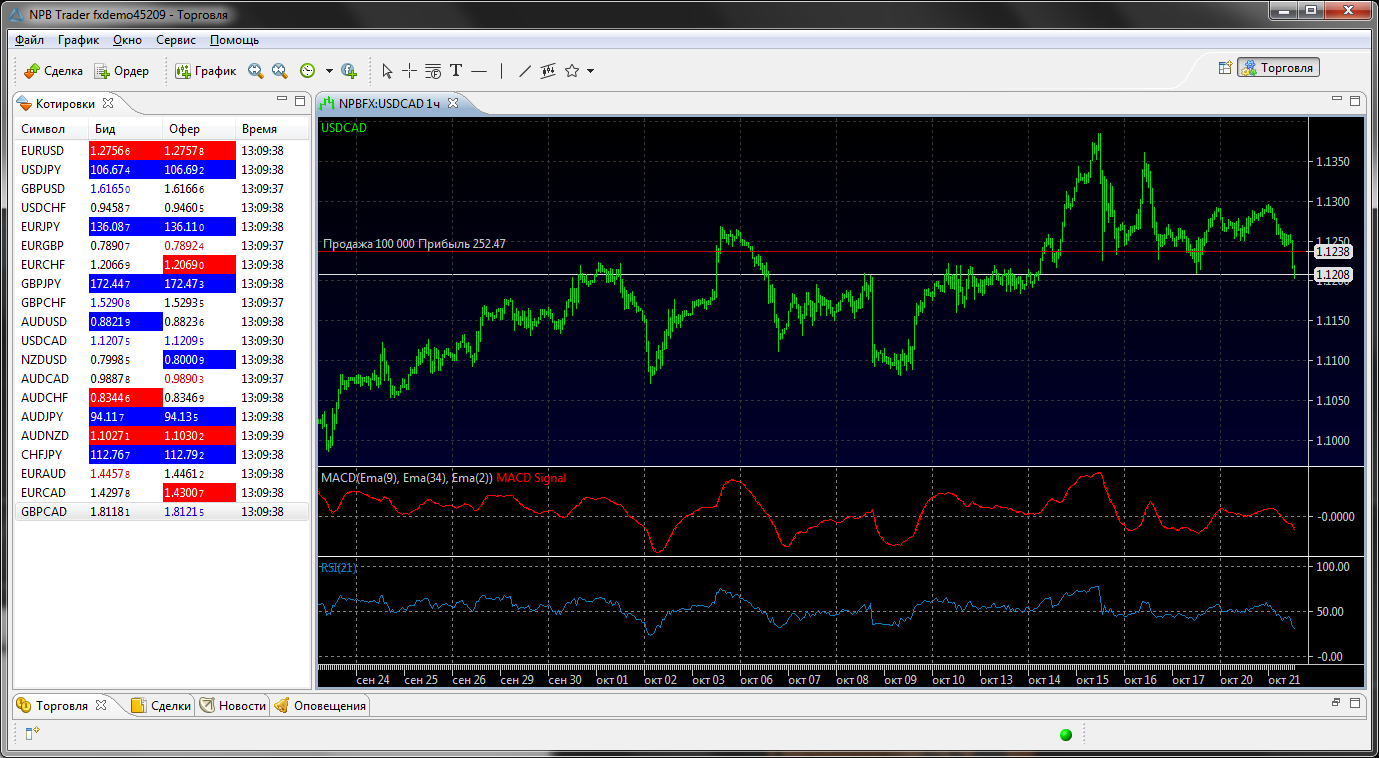Open the График menu

78,40
